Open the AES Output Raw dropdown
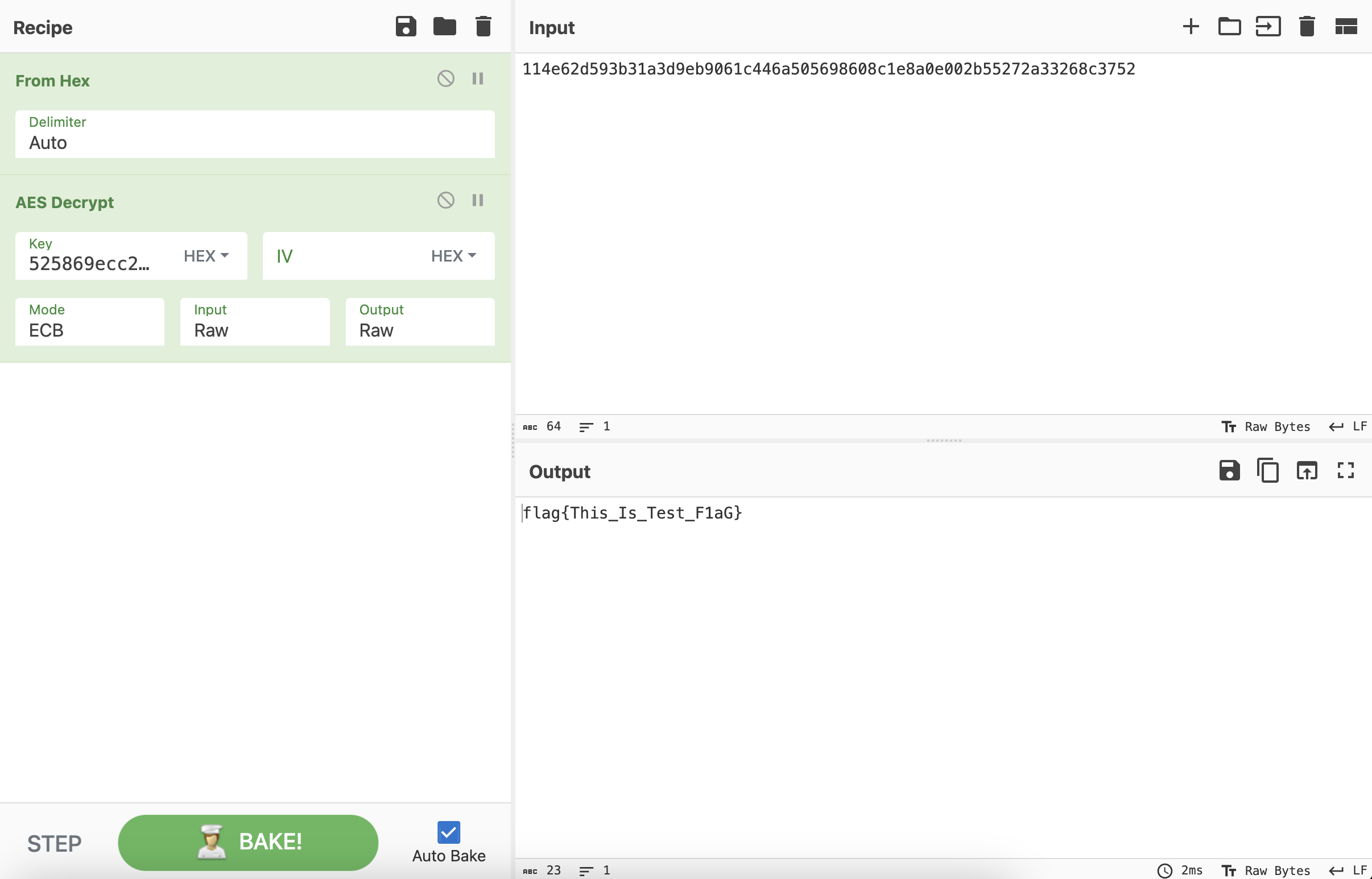Screen dimensions: 1372x879 click(x=420, y=322)
